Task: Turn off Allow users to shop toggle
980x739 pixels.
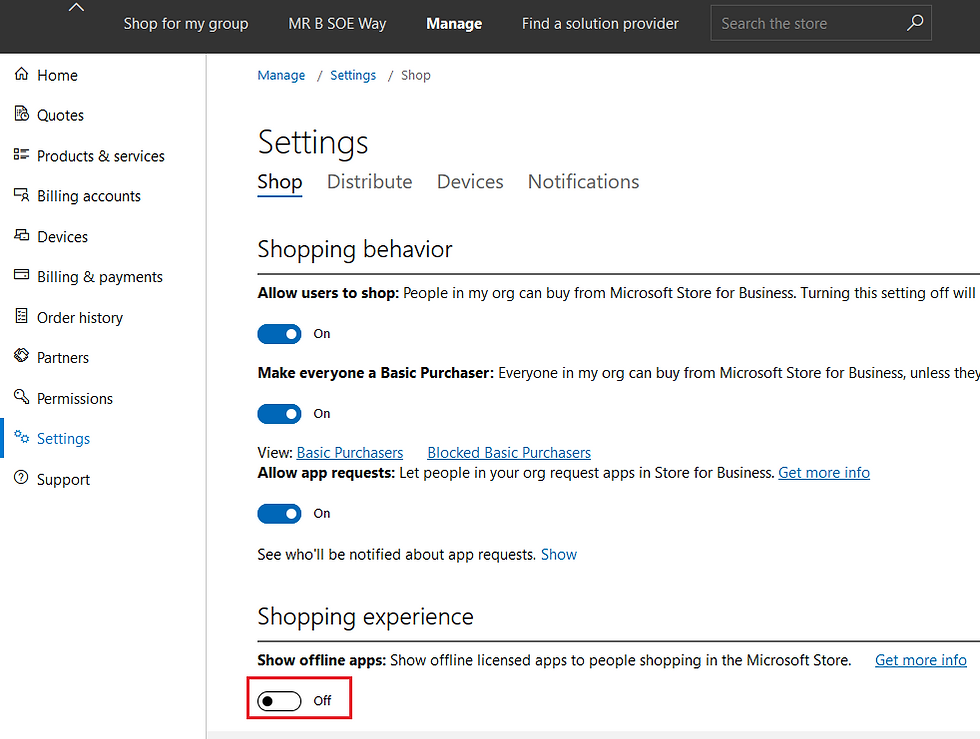Action: click(279, 334)
